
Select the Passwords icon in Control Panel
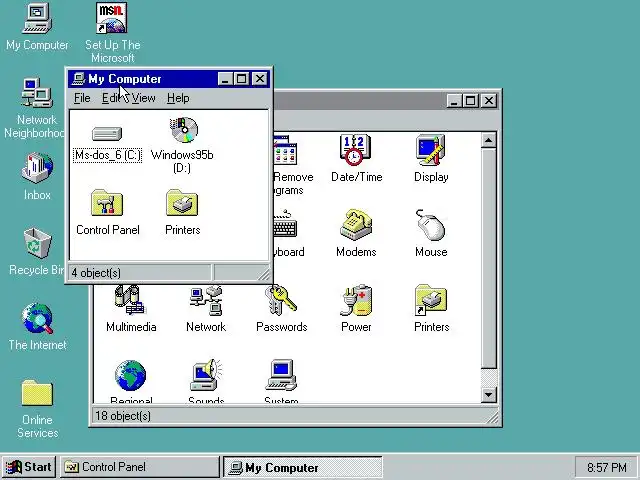click(x=281, y=300)
